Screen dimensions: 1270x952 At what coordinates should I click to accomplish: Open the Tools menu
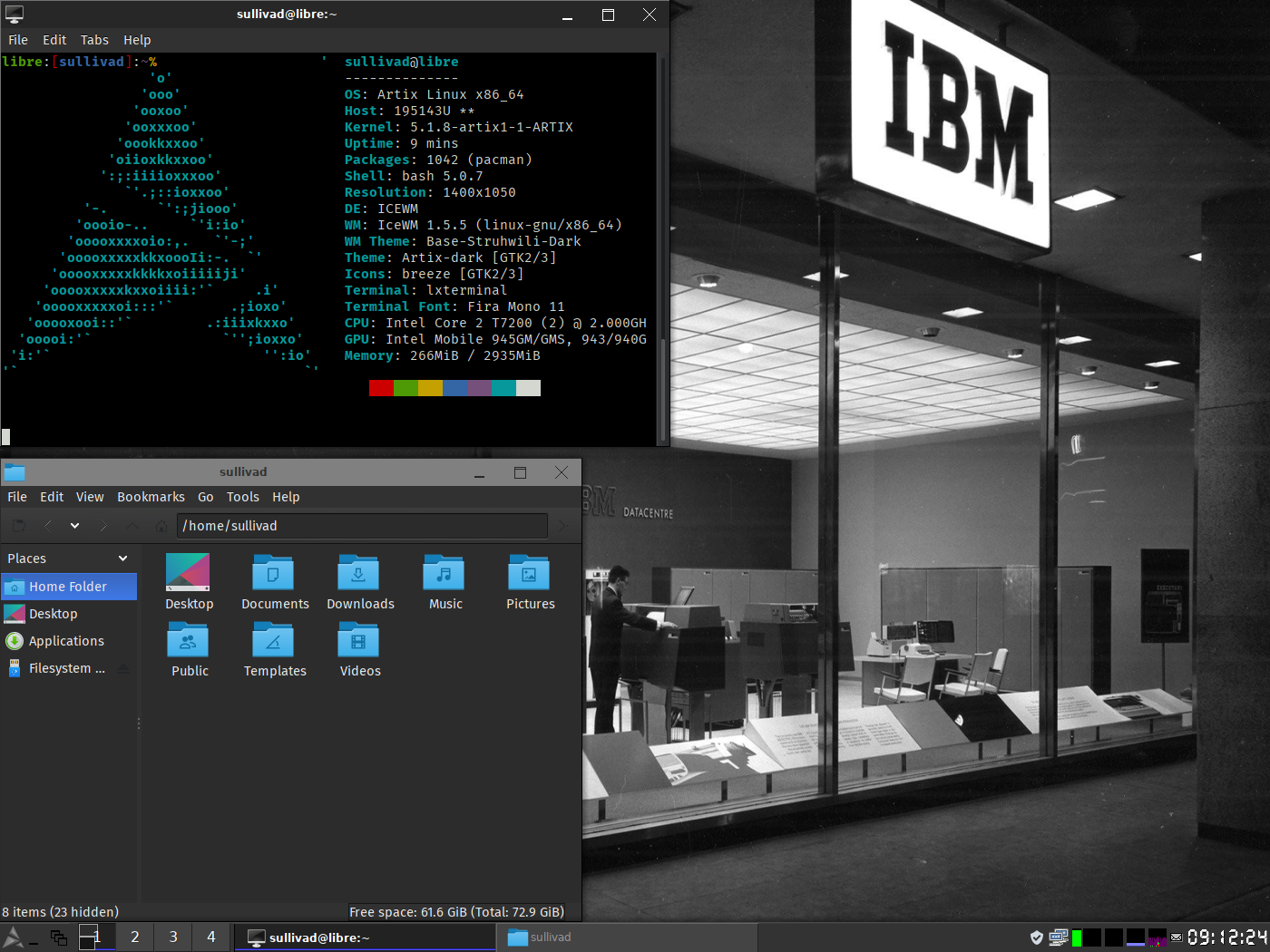tap(243, 497)
